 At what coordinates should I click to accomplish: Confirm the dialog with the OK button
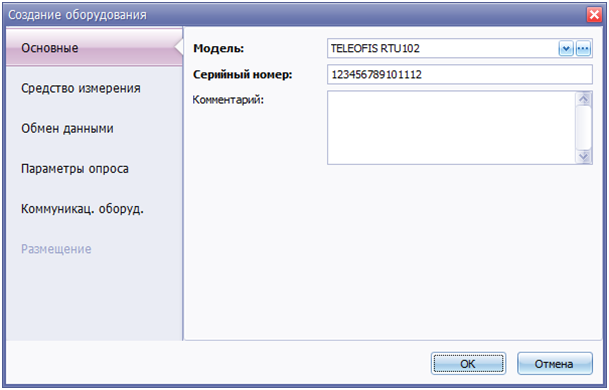pyautogui.click(x=468, y=364)
